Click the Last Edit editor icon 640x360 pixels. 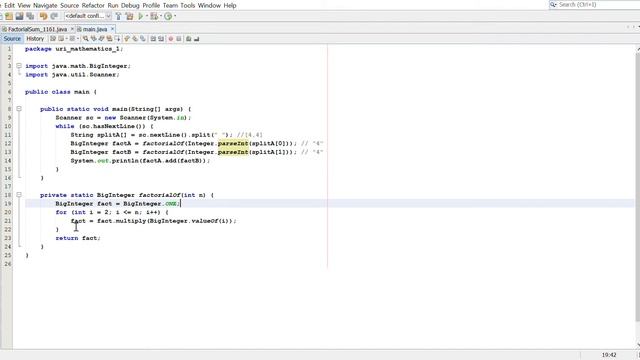(x=53, y=39)
